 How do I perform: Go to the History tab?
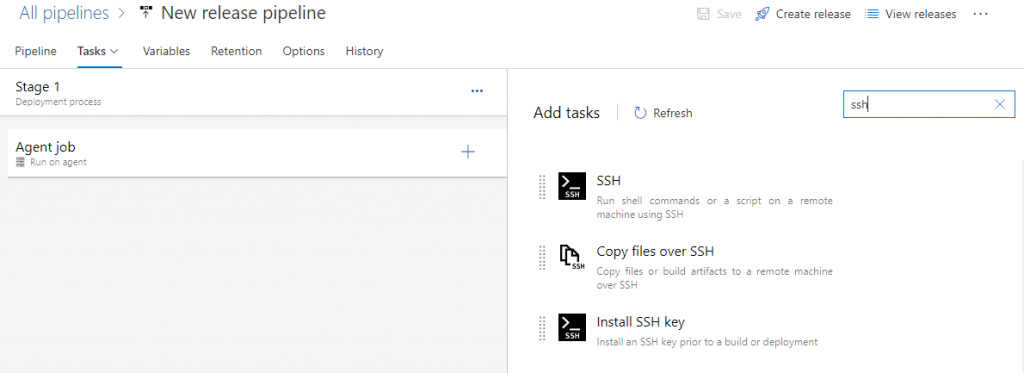tap(364, 51)
